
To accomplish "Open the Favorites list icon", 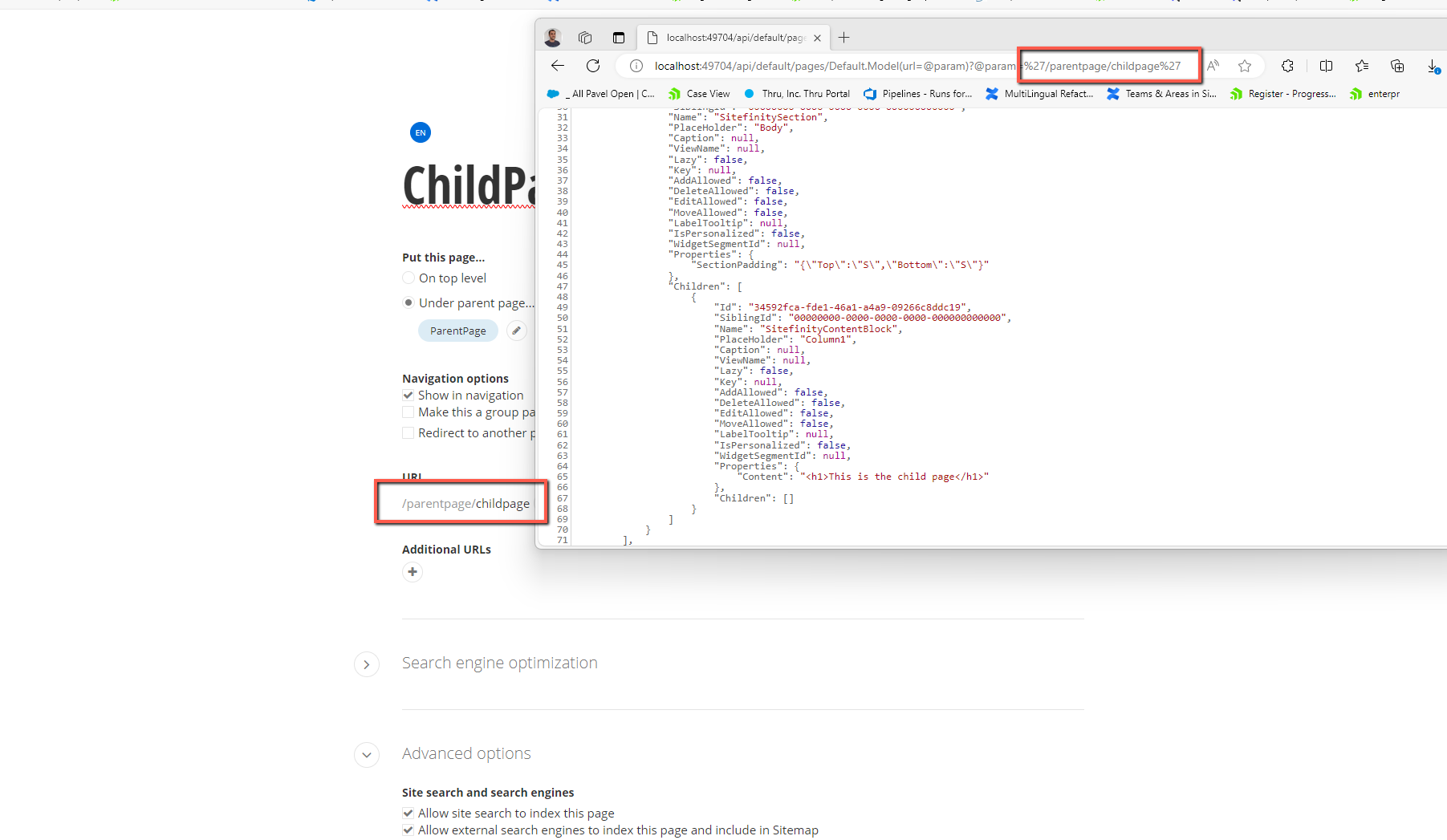I will click(x=1362, y=66).
